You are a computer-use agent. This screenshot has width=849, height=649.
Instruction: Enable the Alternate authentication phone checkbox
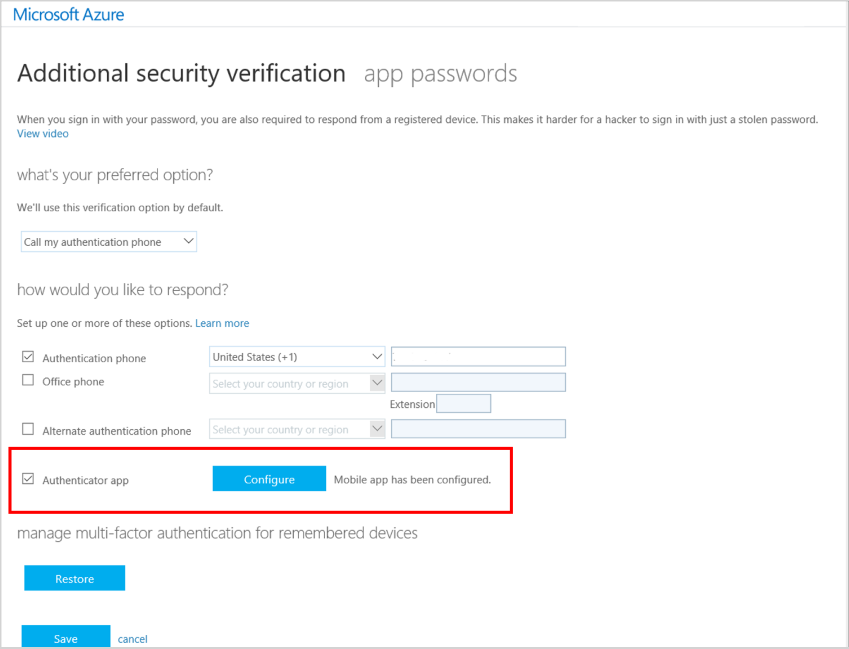pos(28,430)
